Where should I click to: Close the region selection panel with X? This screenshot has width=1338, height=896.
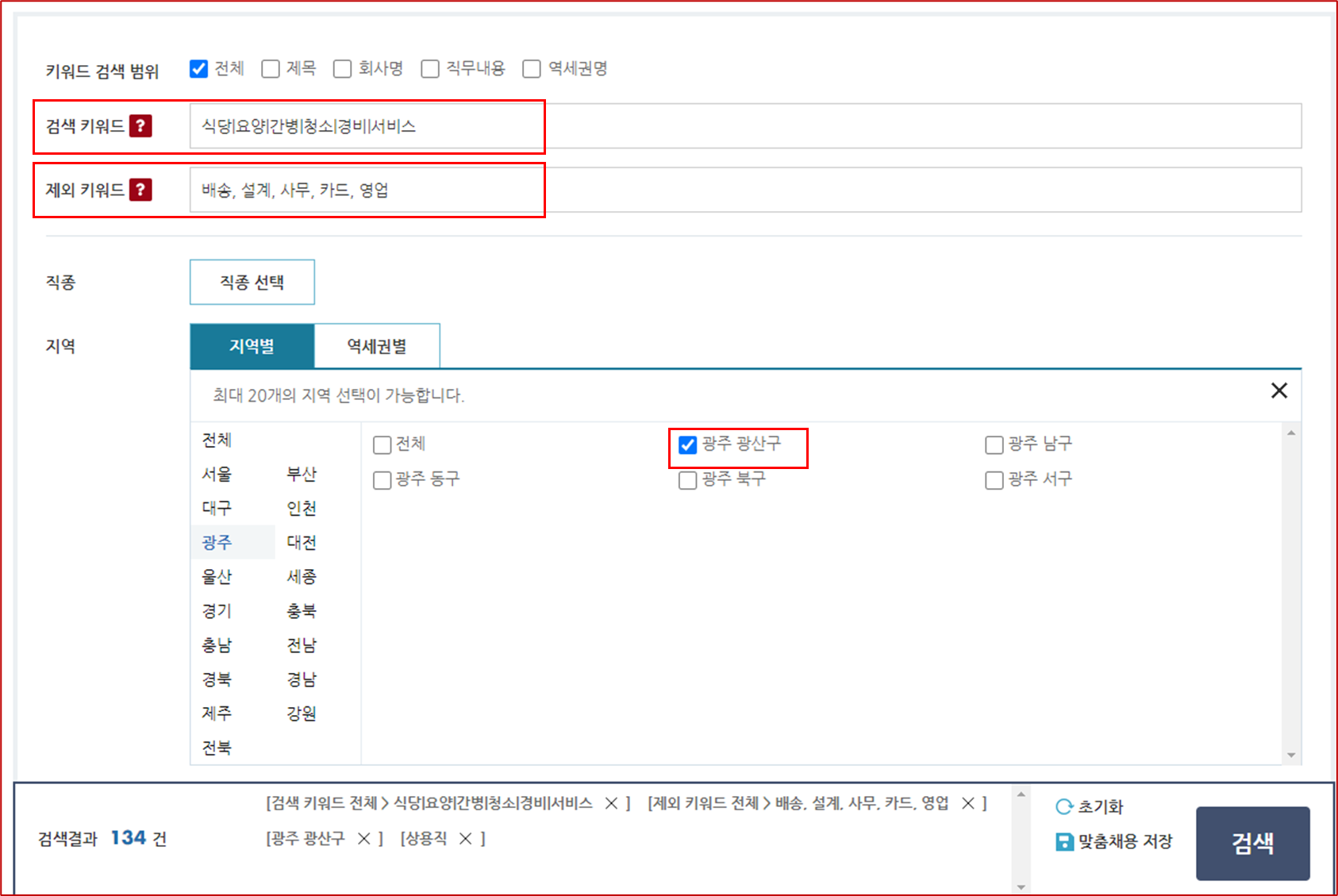tap(1279, 390)
